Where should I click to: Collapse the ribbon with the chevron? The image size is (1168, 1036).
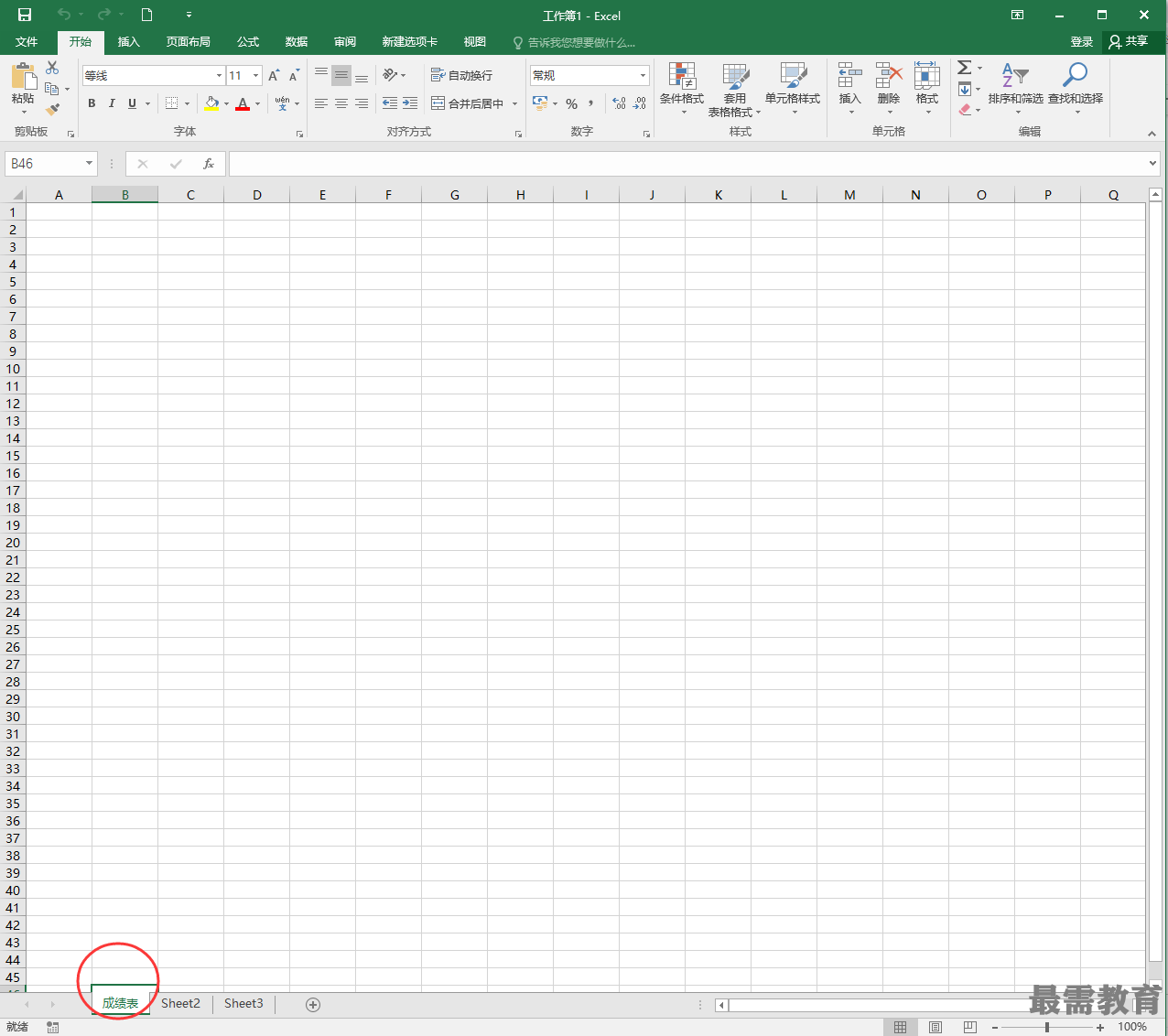click(x=1152, y=134)
